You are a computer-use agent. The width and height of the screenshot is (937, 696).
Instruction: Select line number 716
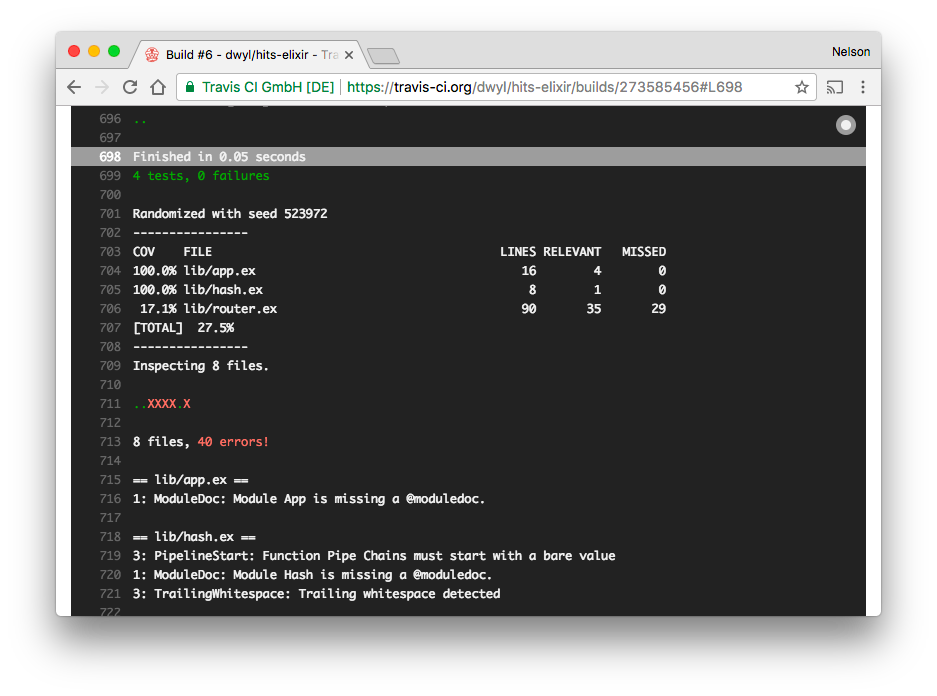coord(110,499)
